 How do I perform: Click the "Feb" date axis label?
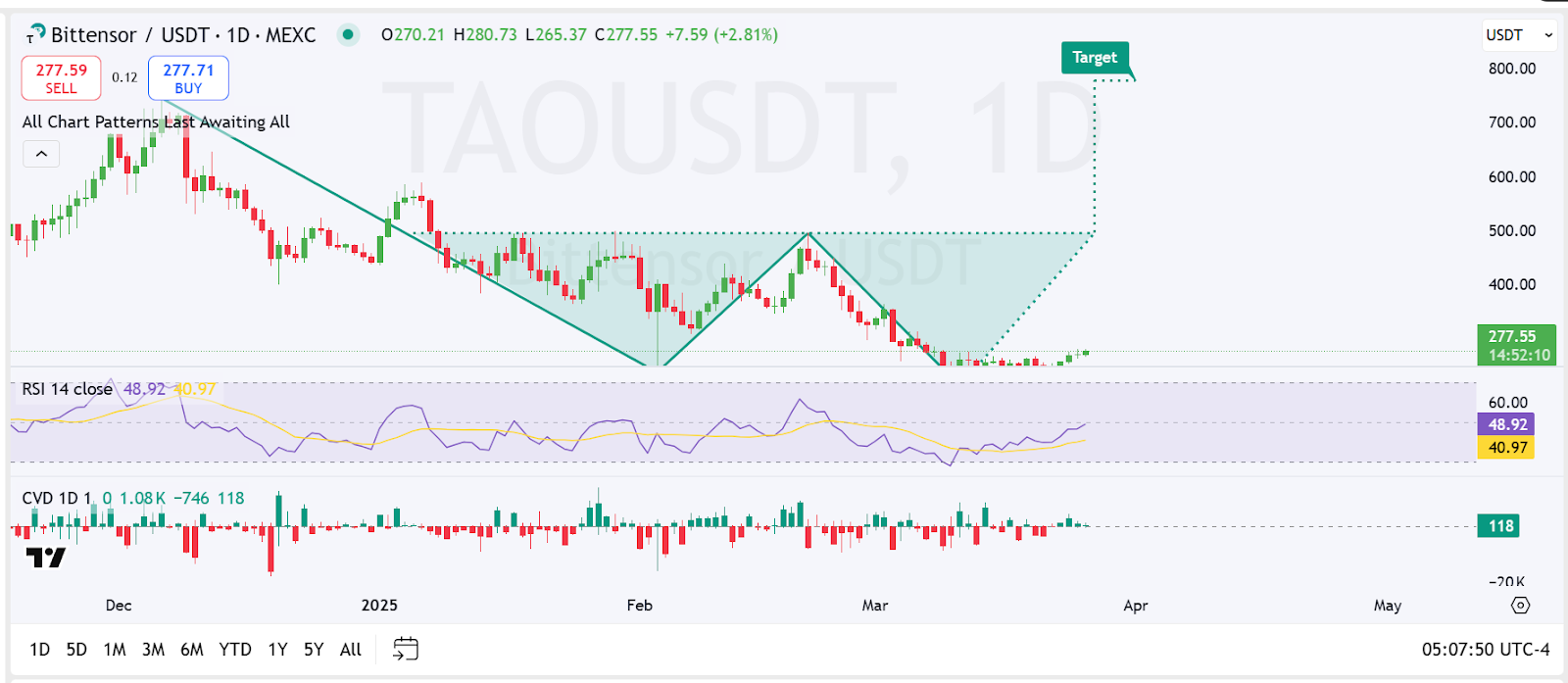640,606
